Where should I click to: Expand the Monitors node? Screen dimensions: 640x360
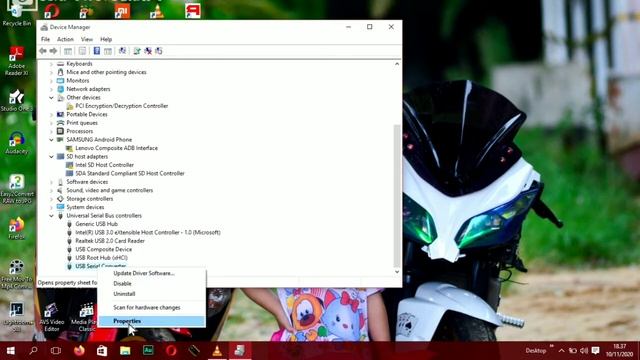51,80
